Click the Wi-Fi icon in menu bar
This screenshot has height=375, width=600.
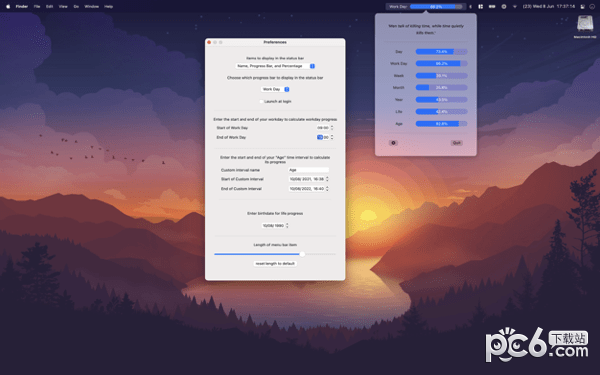(x=515, y=7)
